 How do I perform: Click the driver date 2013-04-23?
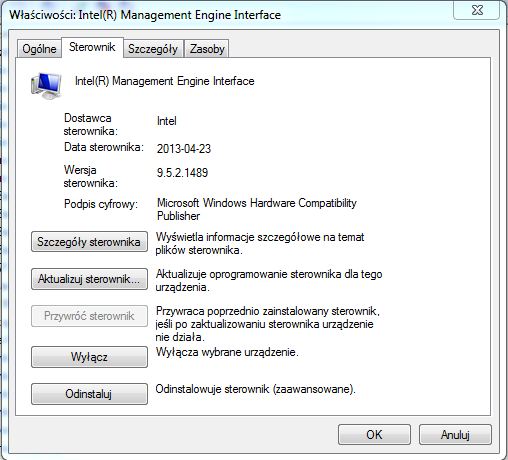(184, 148)
